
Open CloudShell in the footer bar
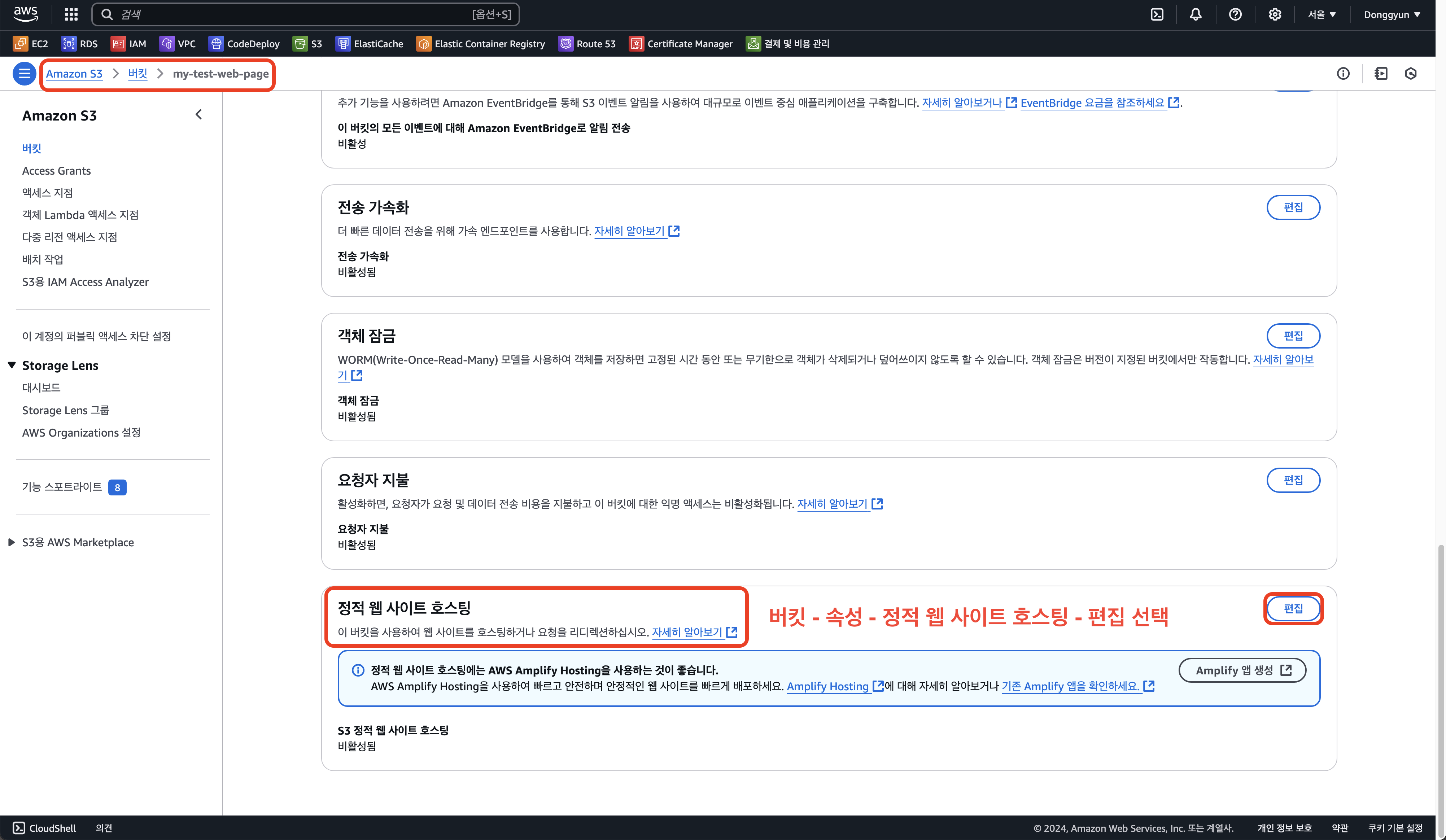(45, 827)
